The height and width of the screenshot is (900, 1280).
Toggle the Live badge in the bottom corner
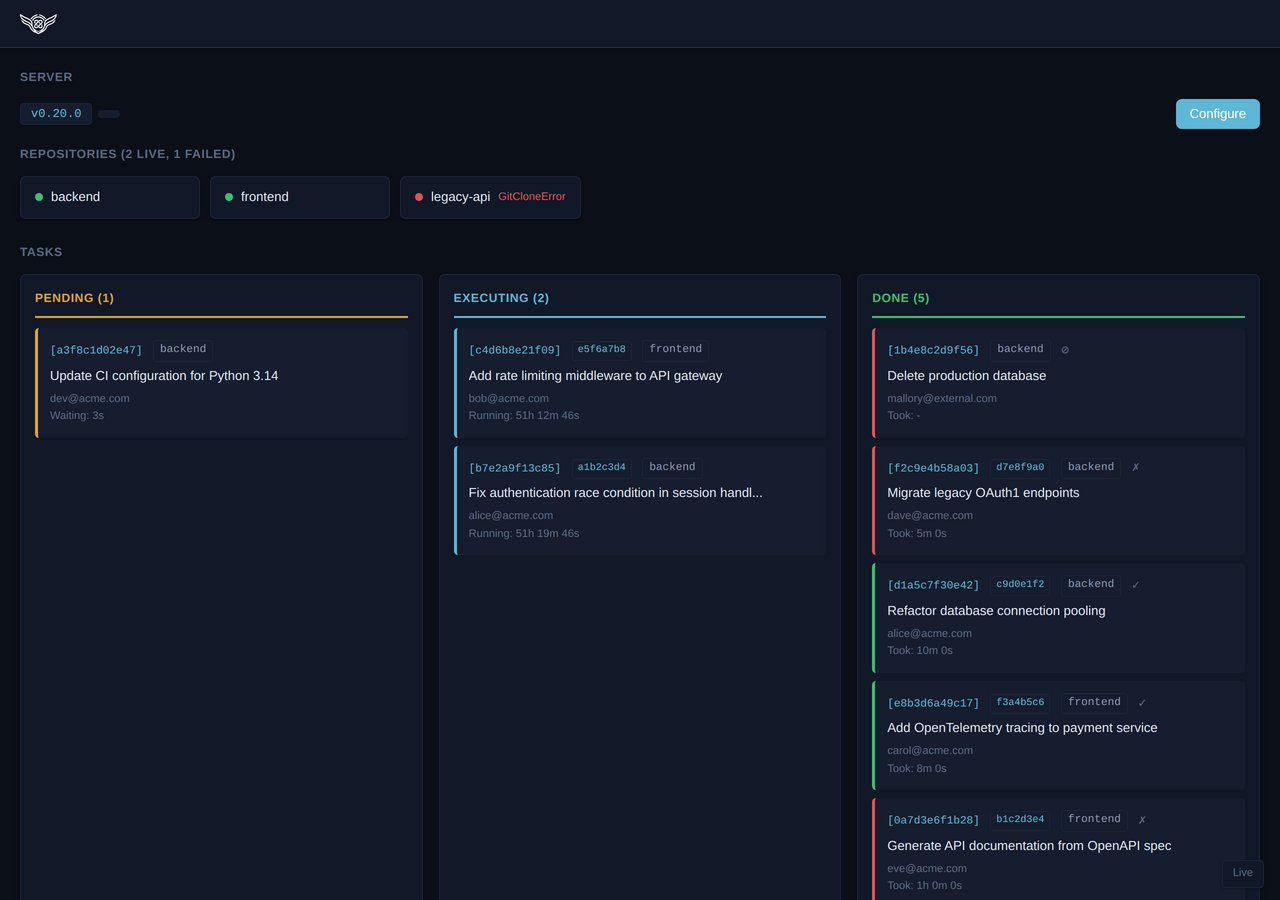1242,873
